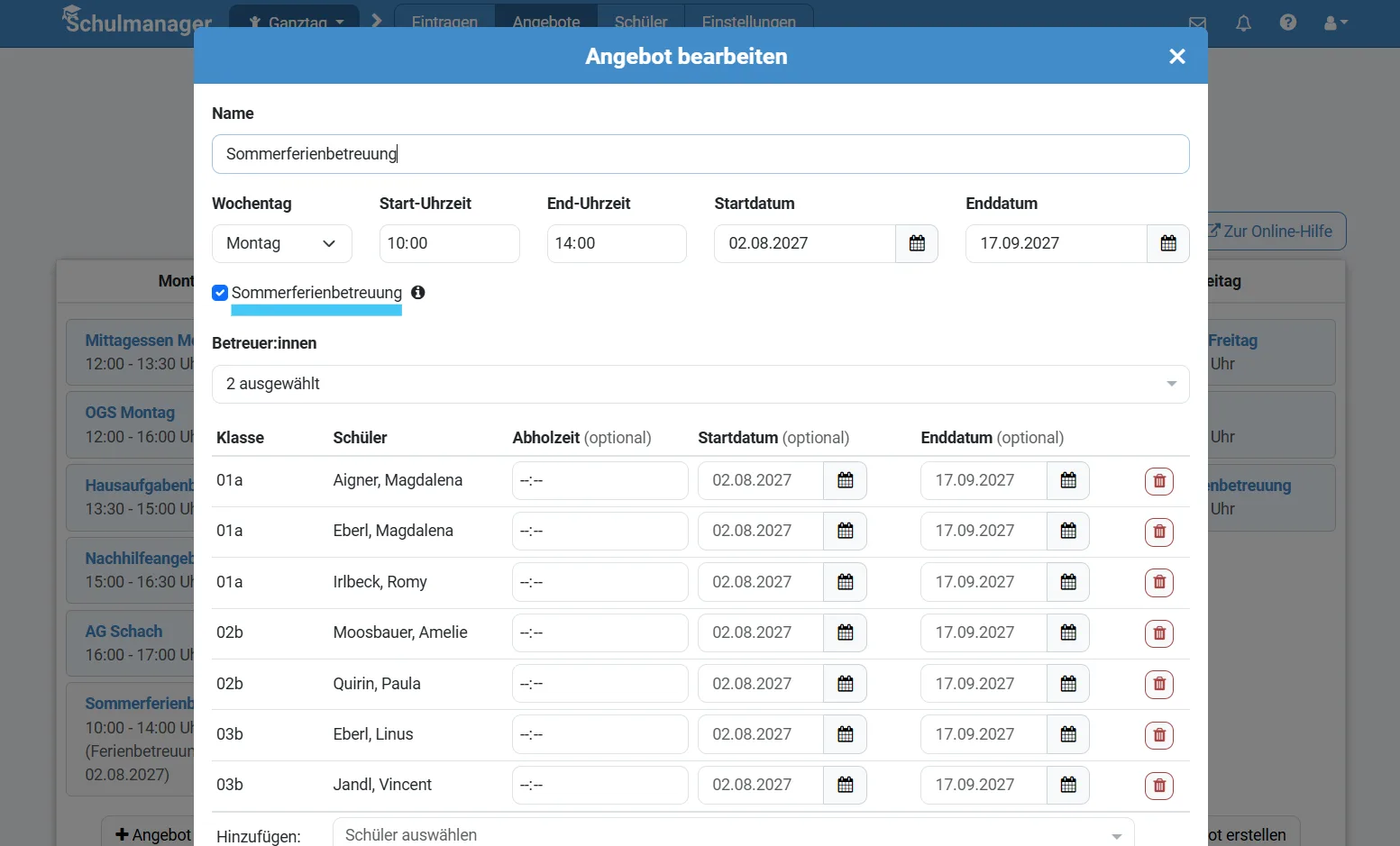Open end date calendar for Jandl, Vincent
The image size is (1400, 846).
tap(1068, 786)
